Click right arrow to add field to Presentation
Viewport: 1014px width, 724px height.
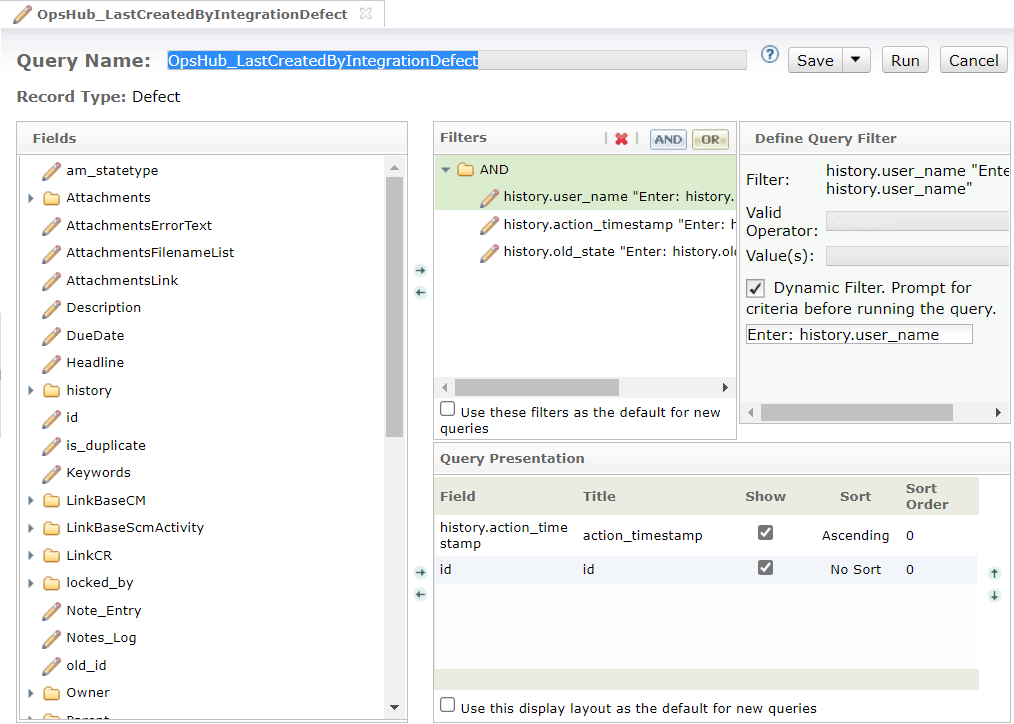(x=421, y=572)
